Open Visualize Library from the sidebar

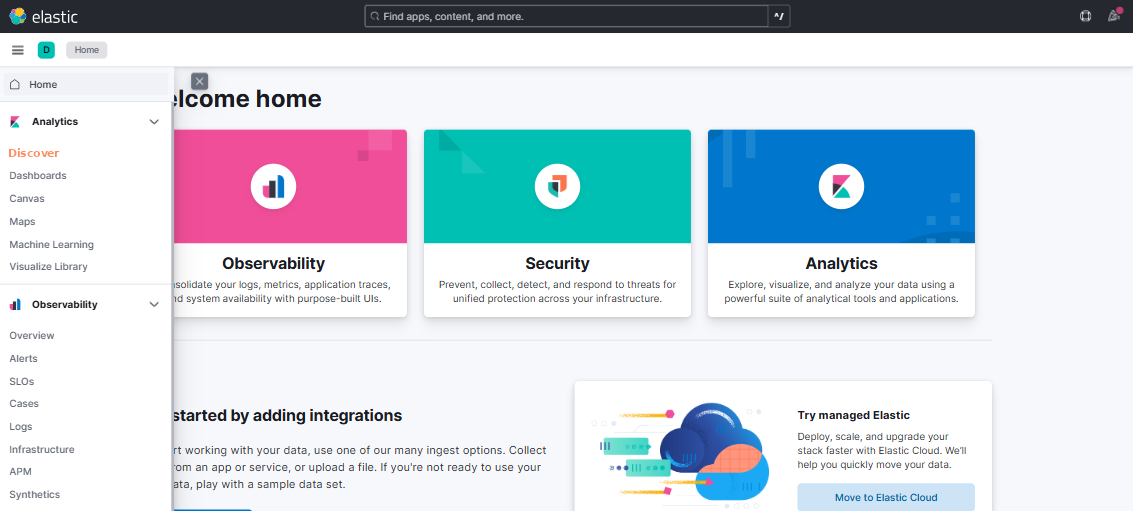tap(48, 267)
